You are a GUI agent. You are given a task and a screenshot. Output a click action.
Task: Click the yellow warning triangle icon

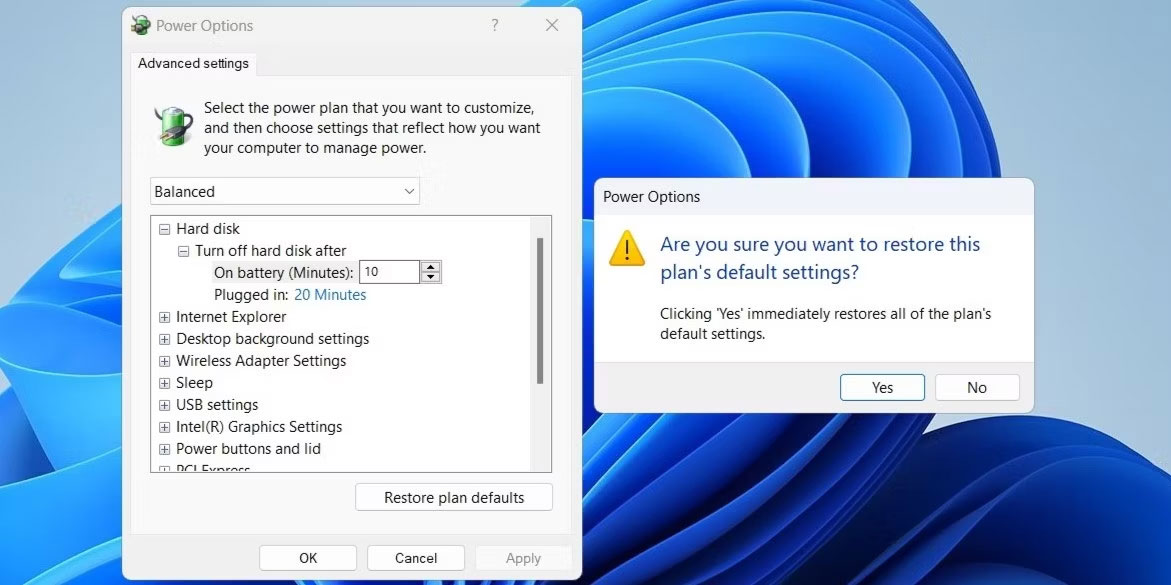click(627, 248)
